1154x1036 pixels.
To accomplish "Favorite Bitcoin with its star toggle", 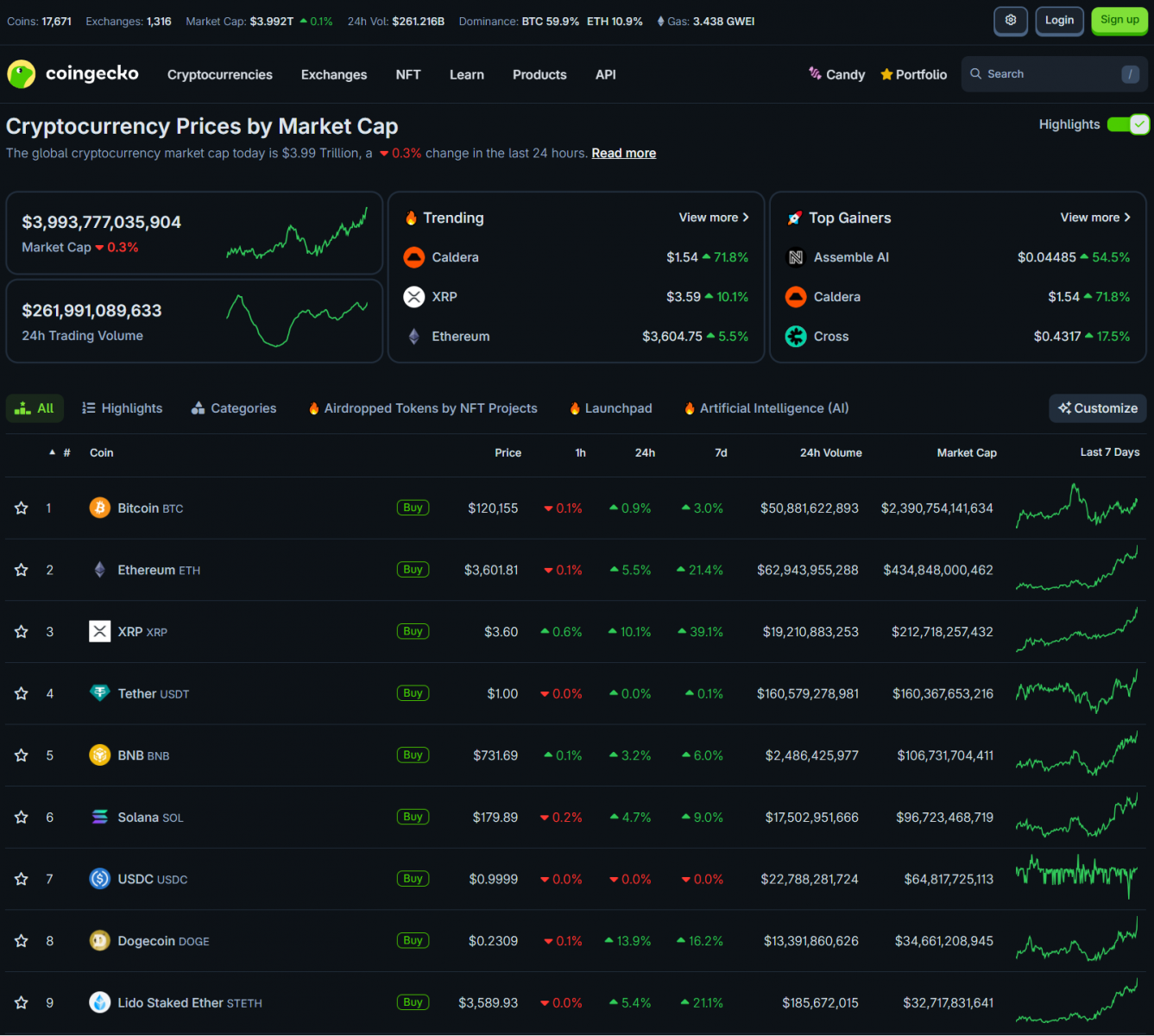I will (x=21, y=508).
